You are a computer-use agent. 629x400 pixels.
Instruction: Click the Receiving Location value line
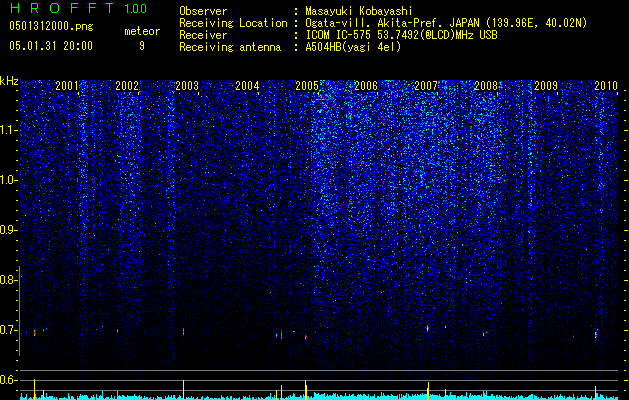point(446,23)
